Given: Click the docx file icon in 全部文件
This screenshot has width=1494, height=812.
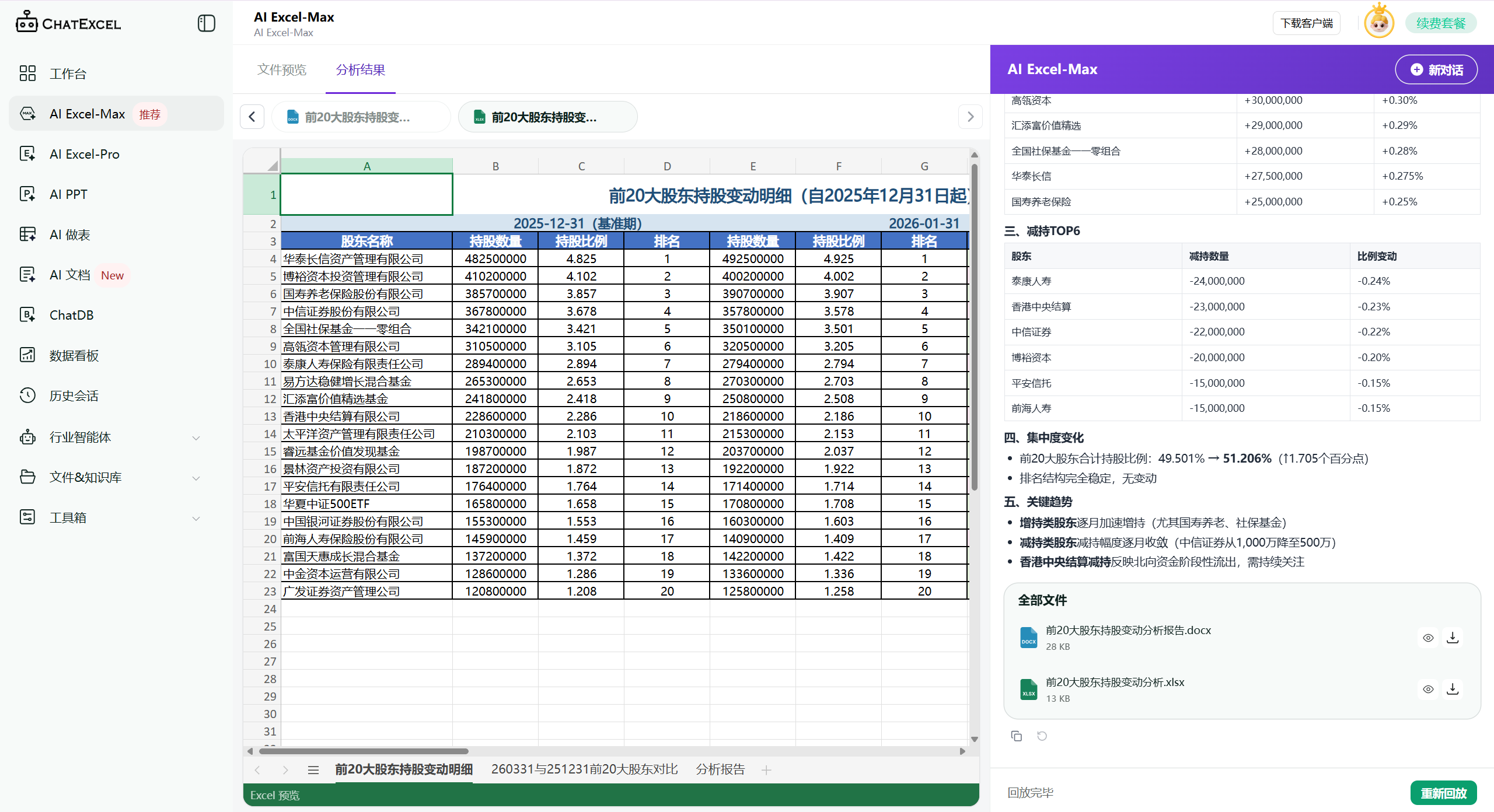Looking at the screenshot, I should [1028, 638].
